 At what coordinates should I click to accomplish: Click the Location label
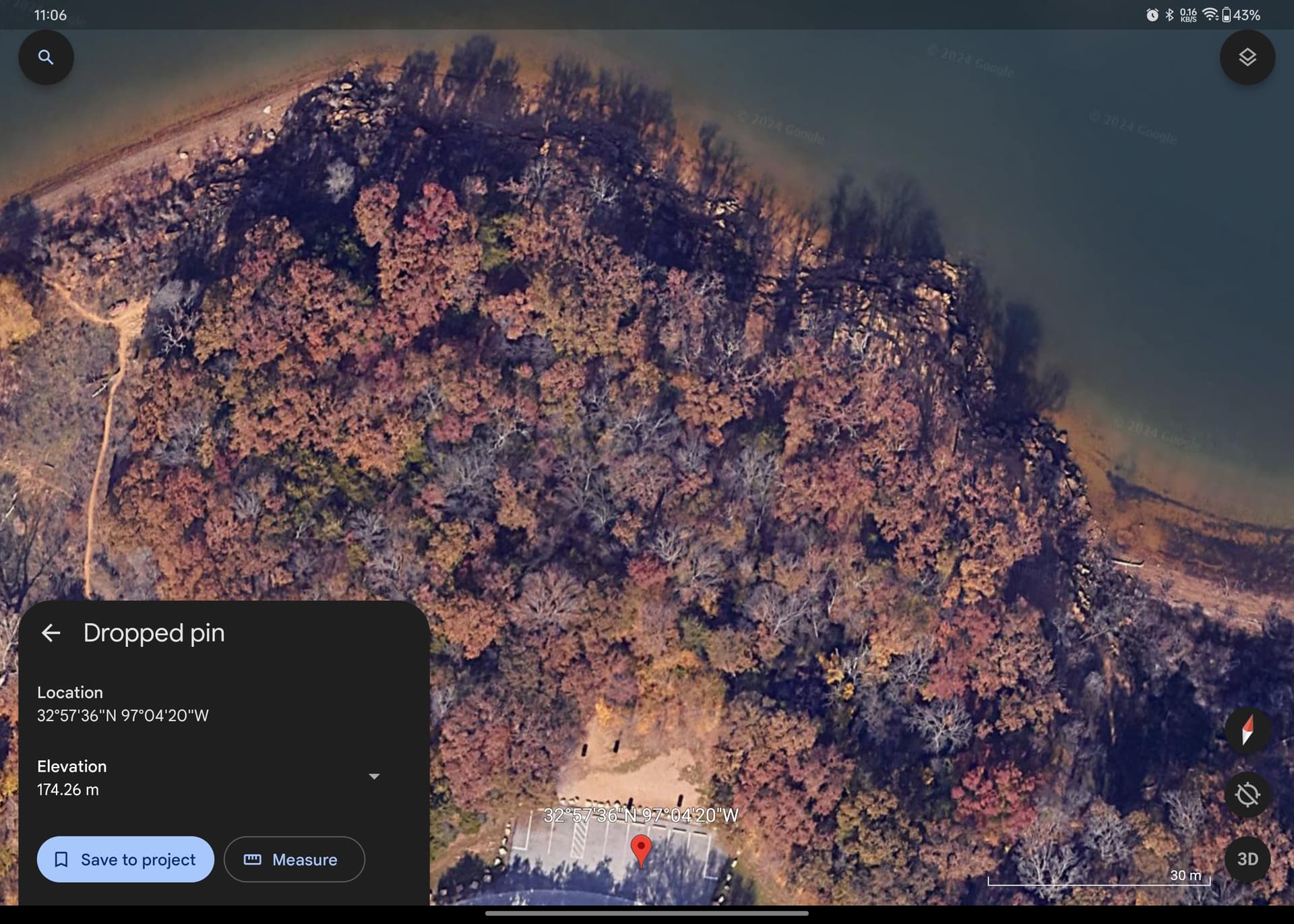[x=70, y=693]
